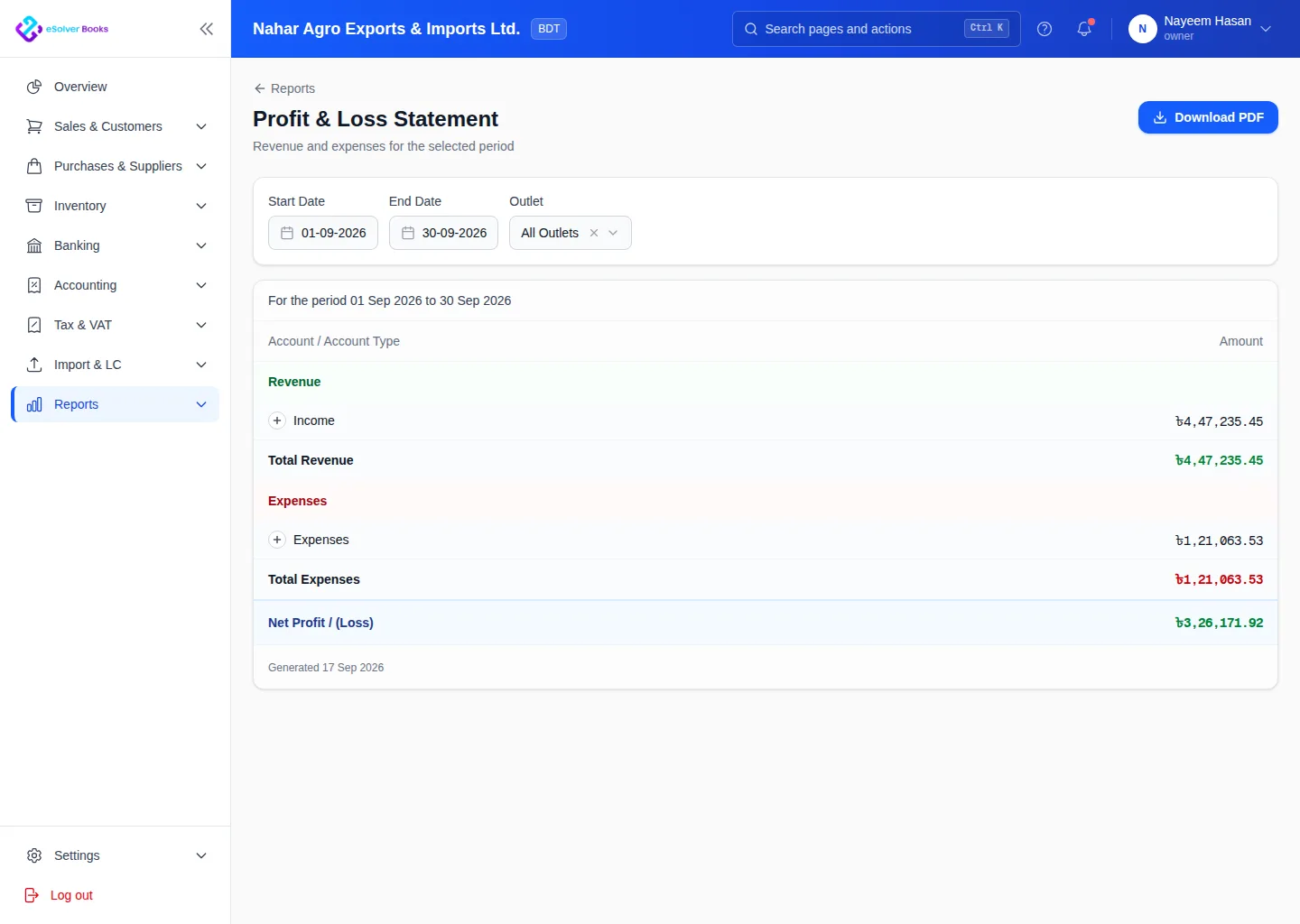Click the back arrow beside Reports
This screenshot has width=1300, height=924.
click(260, 88)
